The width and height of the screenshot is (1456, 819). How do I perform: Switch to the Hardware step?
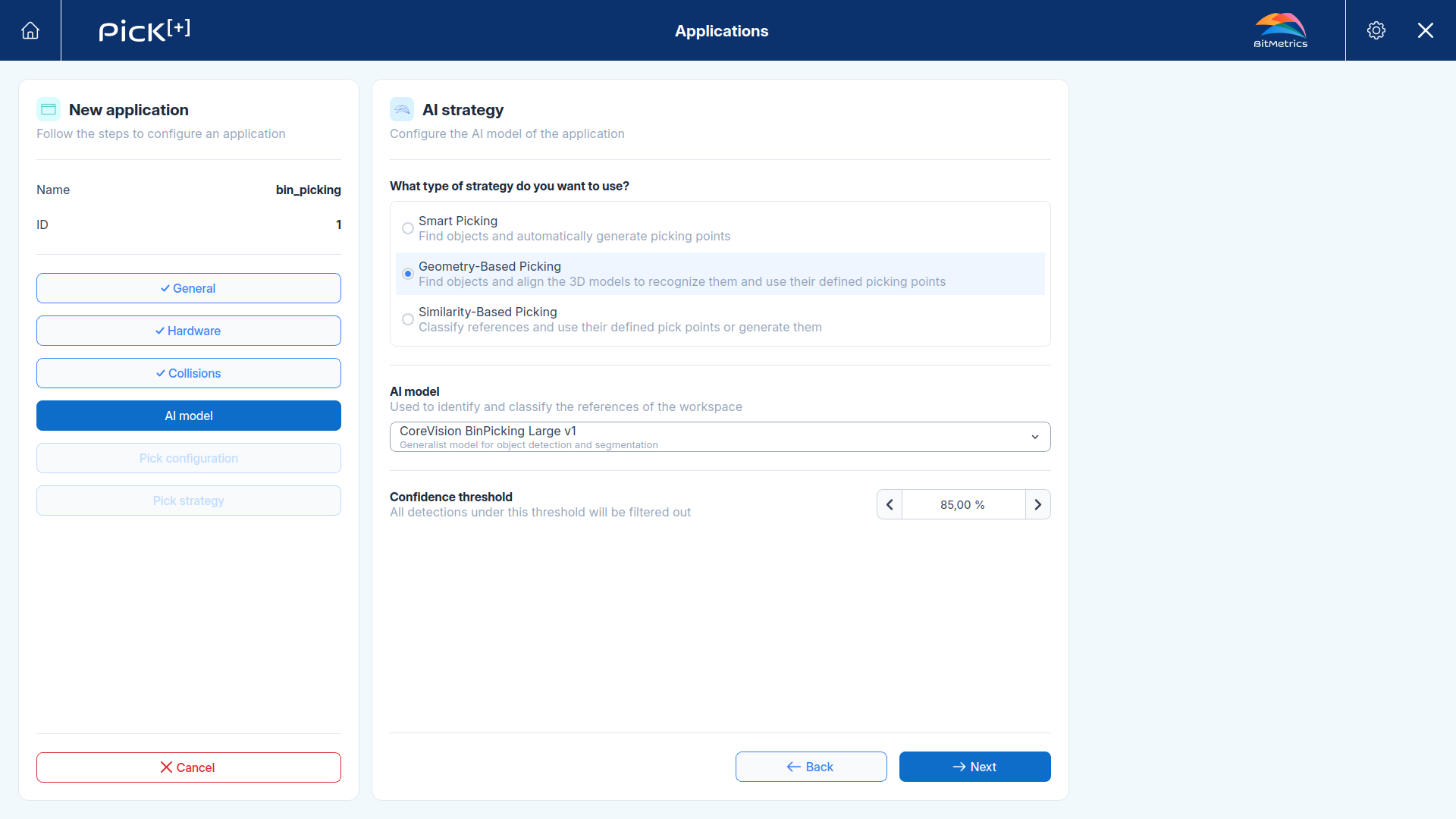tap(189, 331)
